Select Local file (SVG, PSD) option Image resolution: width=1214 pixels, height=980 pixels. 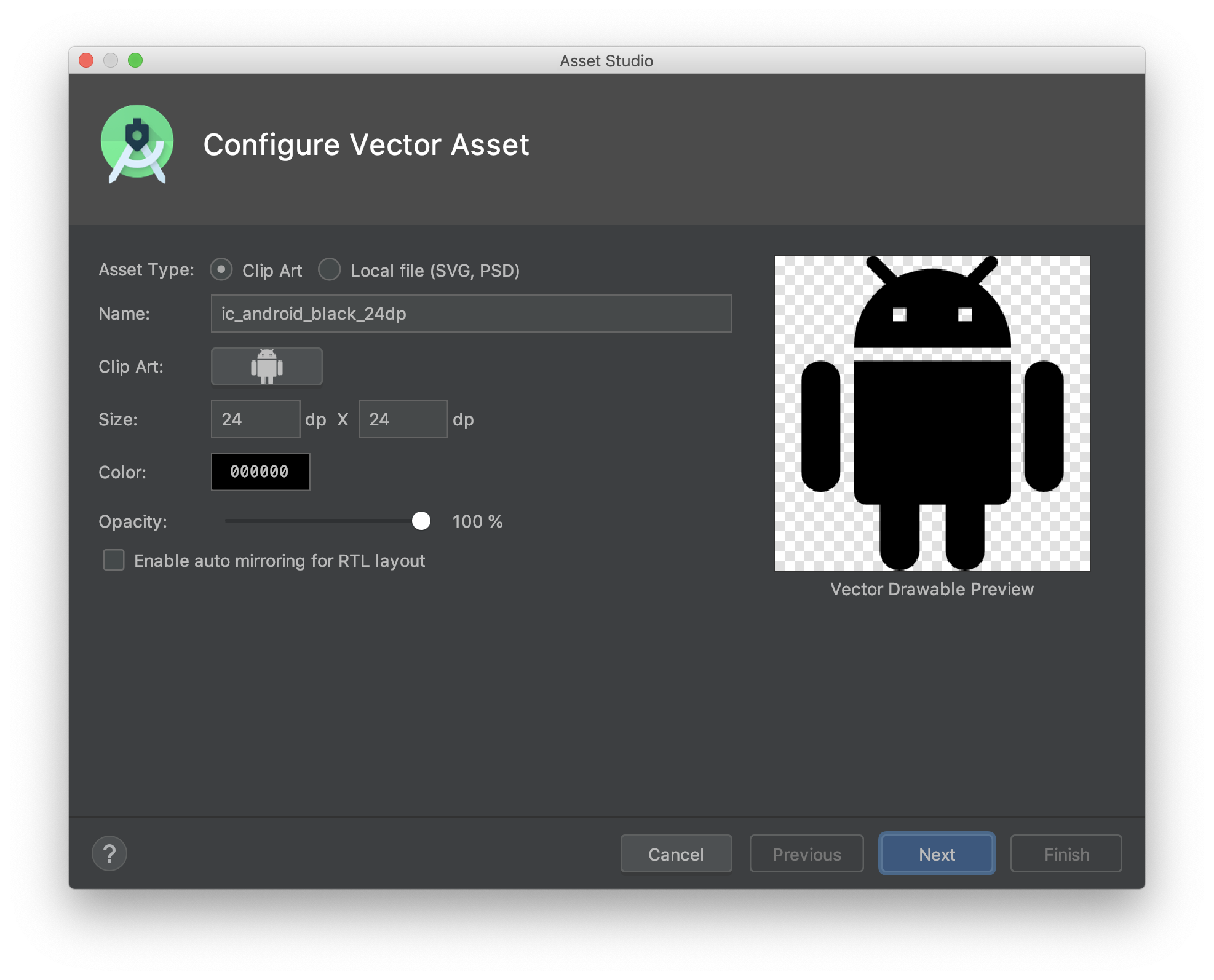coord(330,270)
